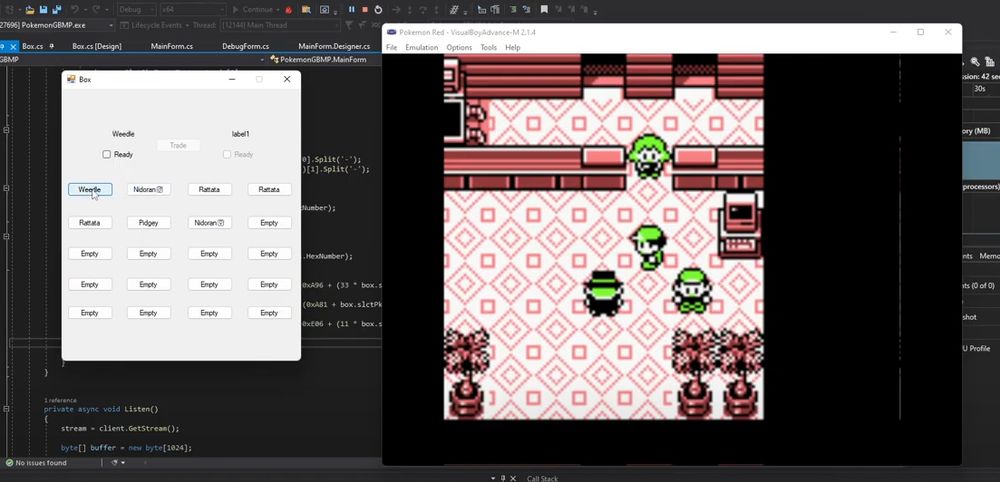Select the Weedle button in Box
This screenshot has width=1000, height=482.
[x=90, y=189]
